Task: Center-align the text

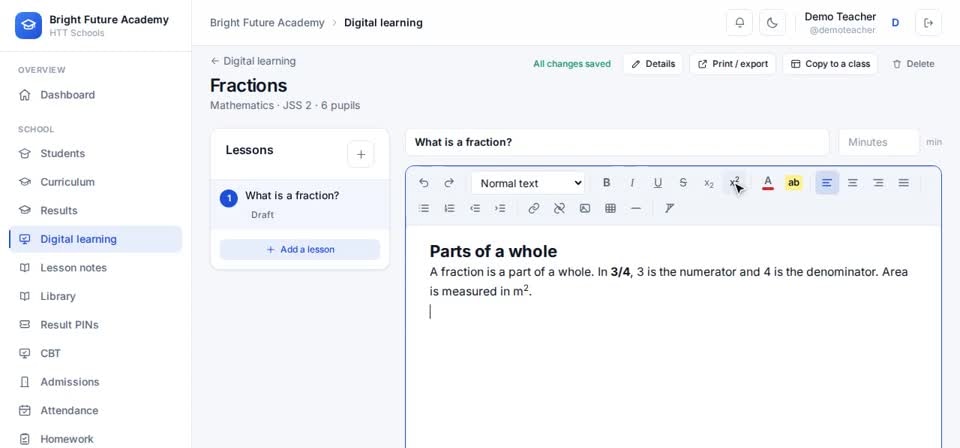Action: [852, 183]
